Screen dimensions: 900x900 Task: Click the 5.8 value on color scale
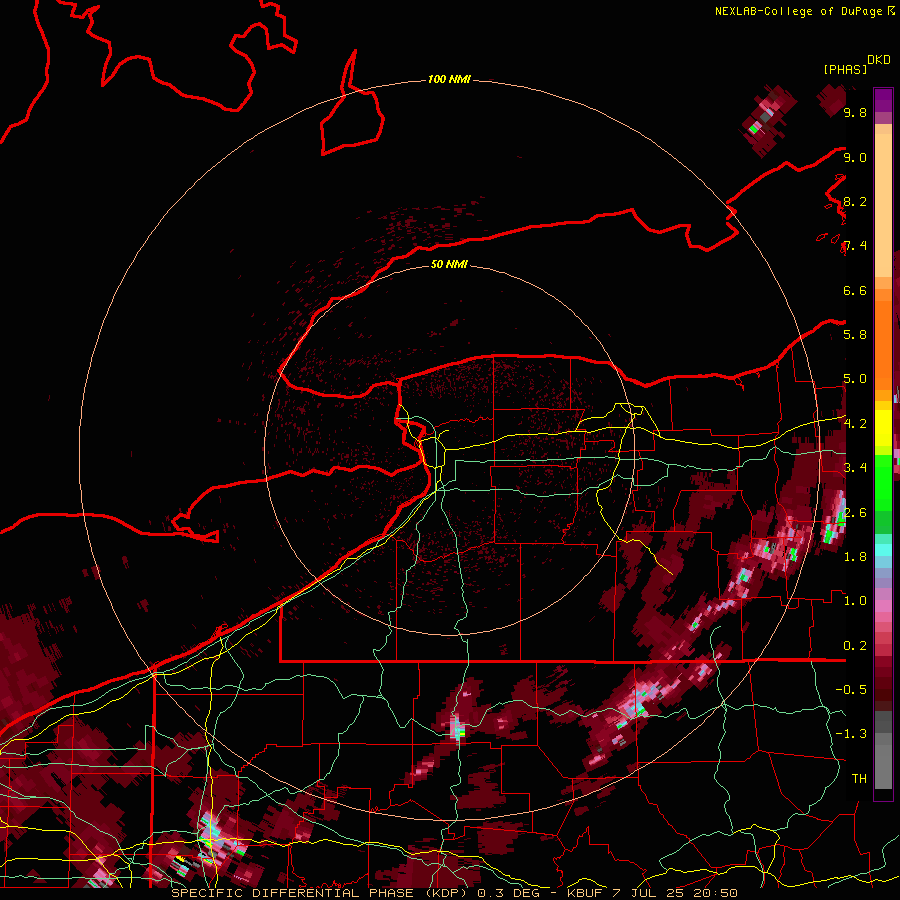coord(855,334)
